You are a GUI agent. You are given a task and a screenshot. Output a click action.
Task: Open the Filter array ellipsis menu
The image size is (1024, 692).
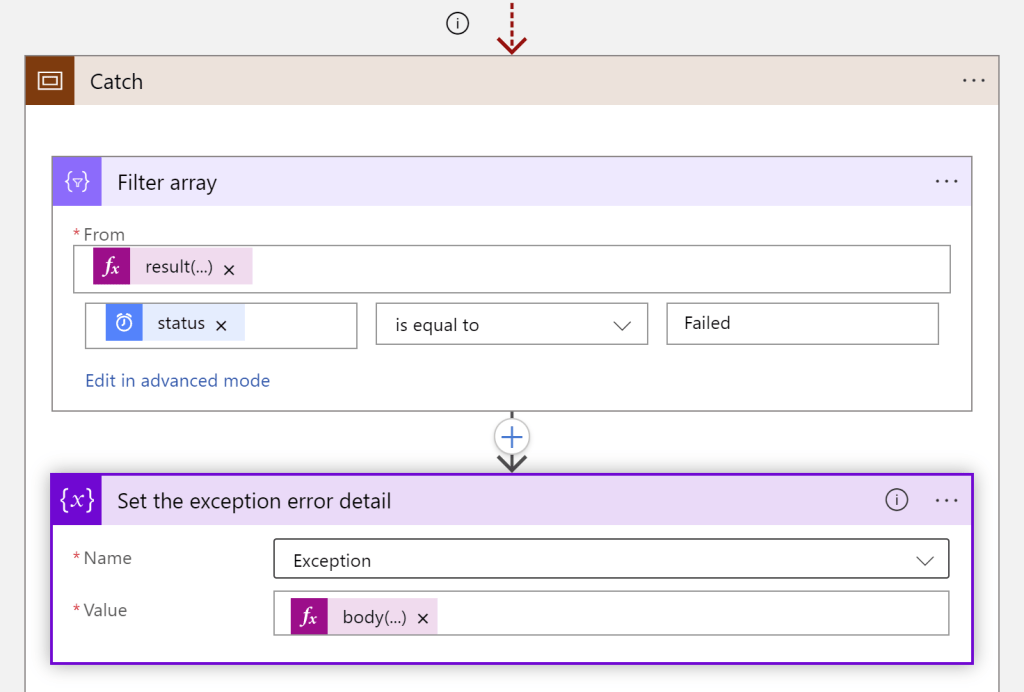946,182
